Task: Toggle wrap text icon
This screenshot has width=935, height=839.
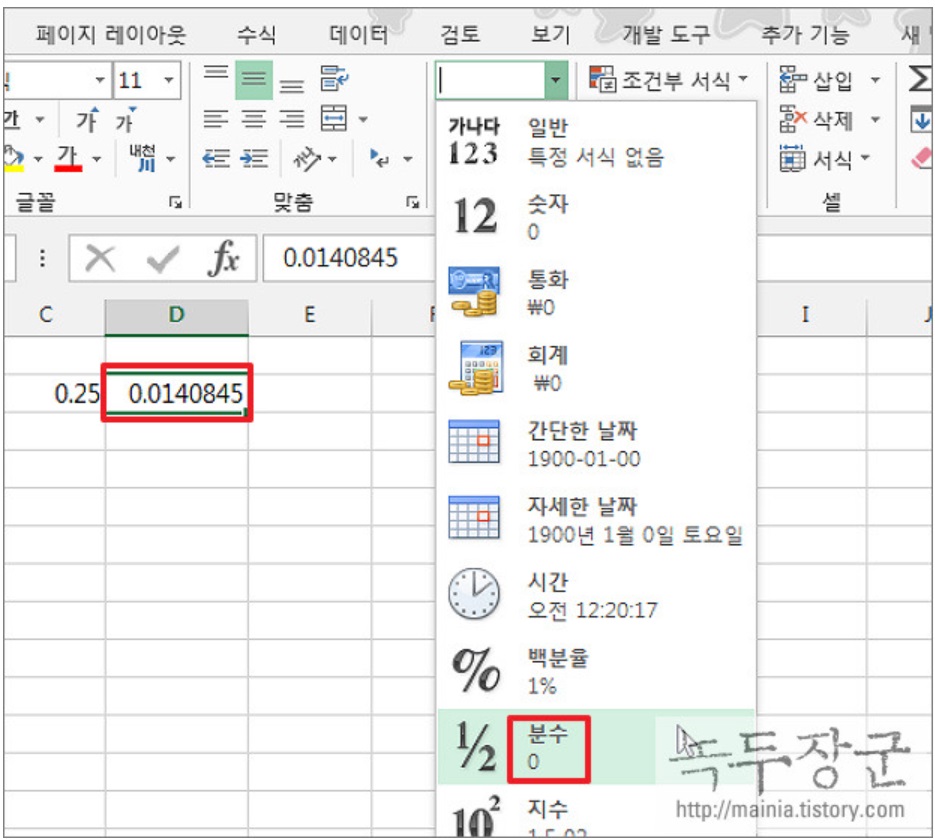Action: tap(334, 79)
